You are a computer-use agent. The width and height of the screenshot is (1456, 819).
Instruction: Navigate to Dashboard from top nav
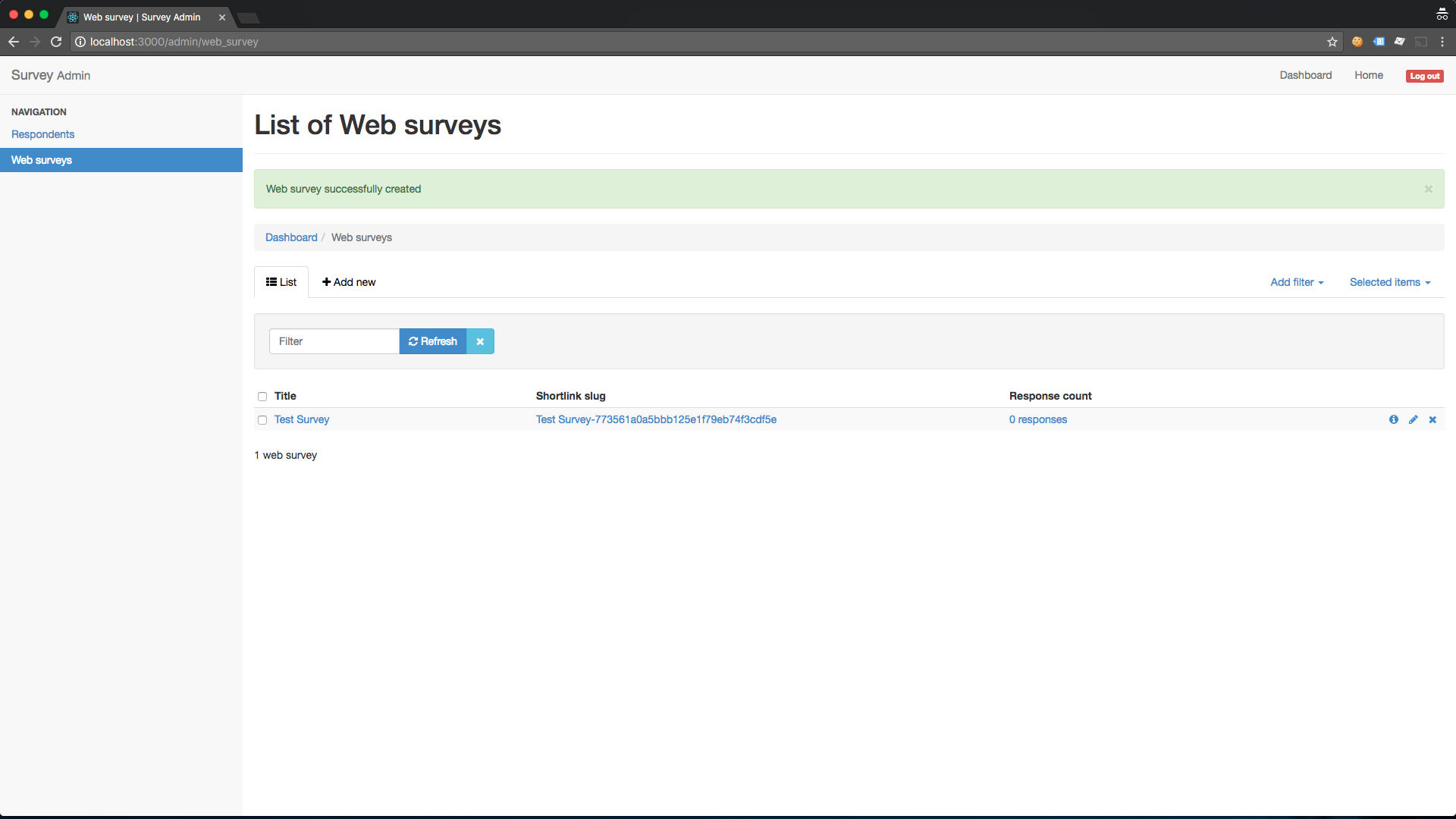tap(1306, 75)
